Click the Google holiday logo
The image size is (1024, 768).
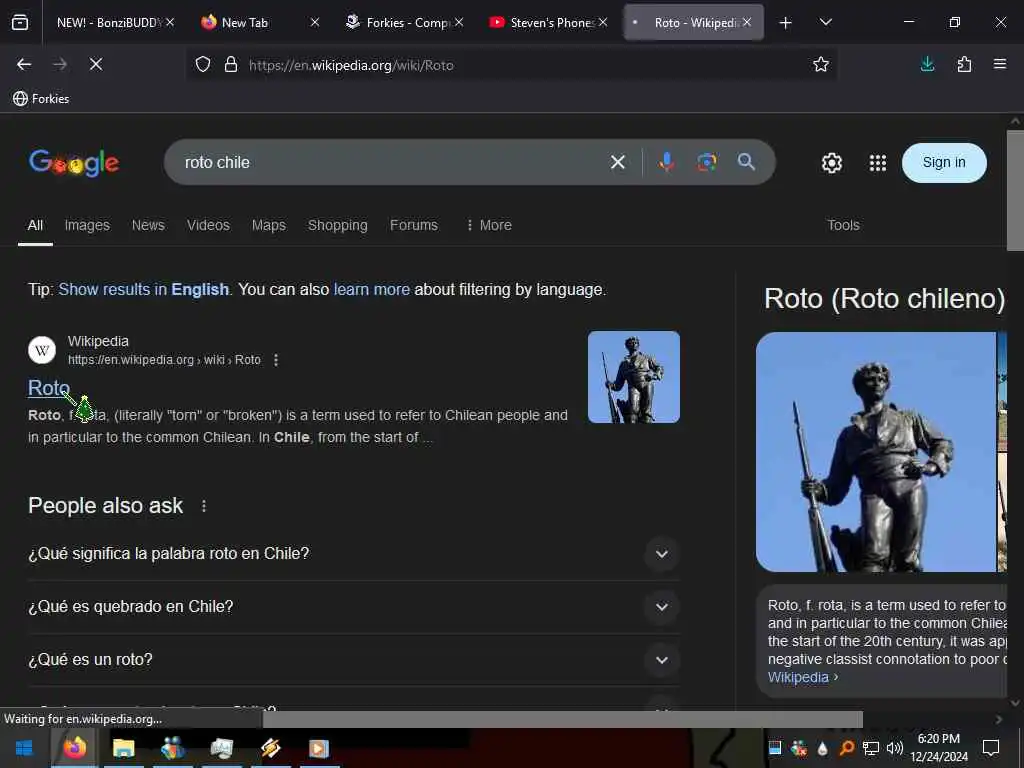[x=74, y=163]
